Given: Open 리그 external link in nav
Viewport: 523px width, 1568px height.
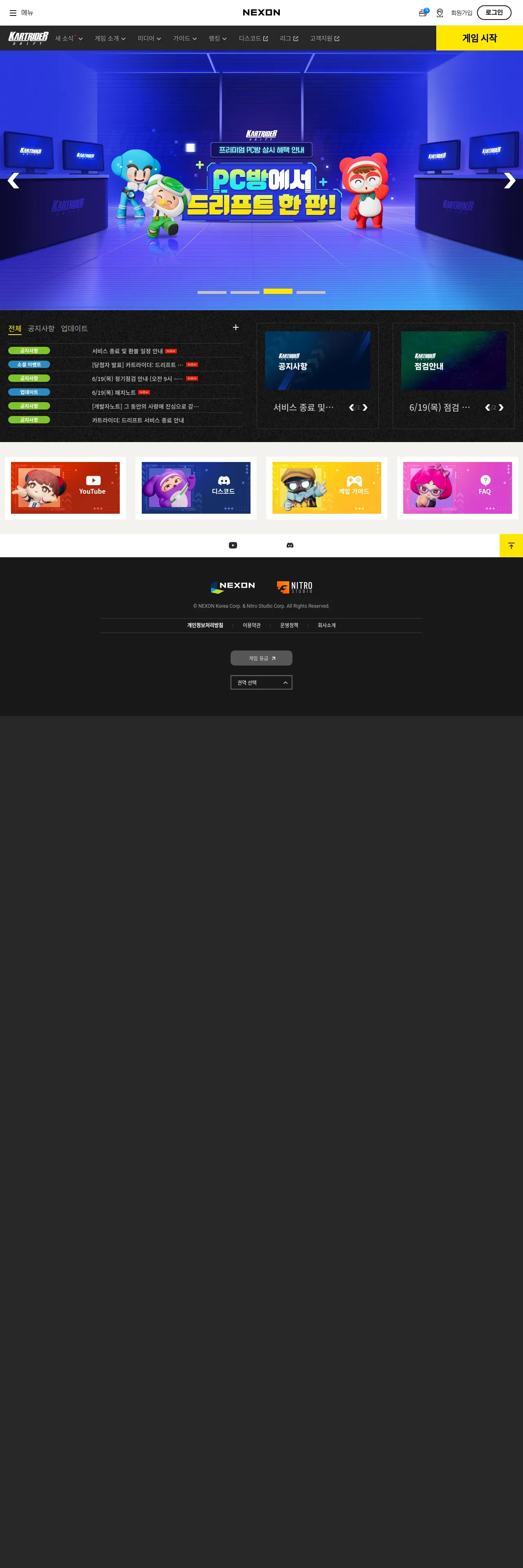Looking at the screenshot, I should 289,38.
